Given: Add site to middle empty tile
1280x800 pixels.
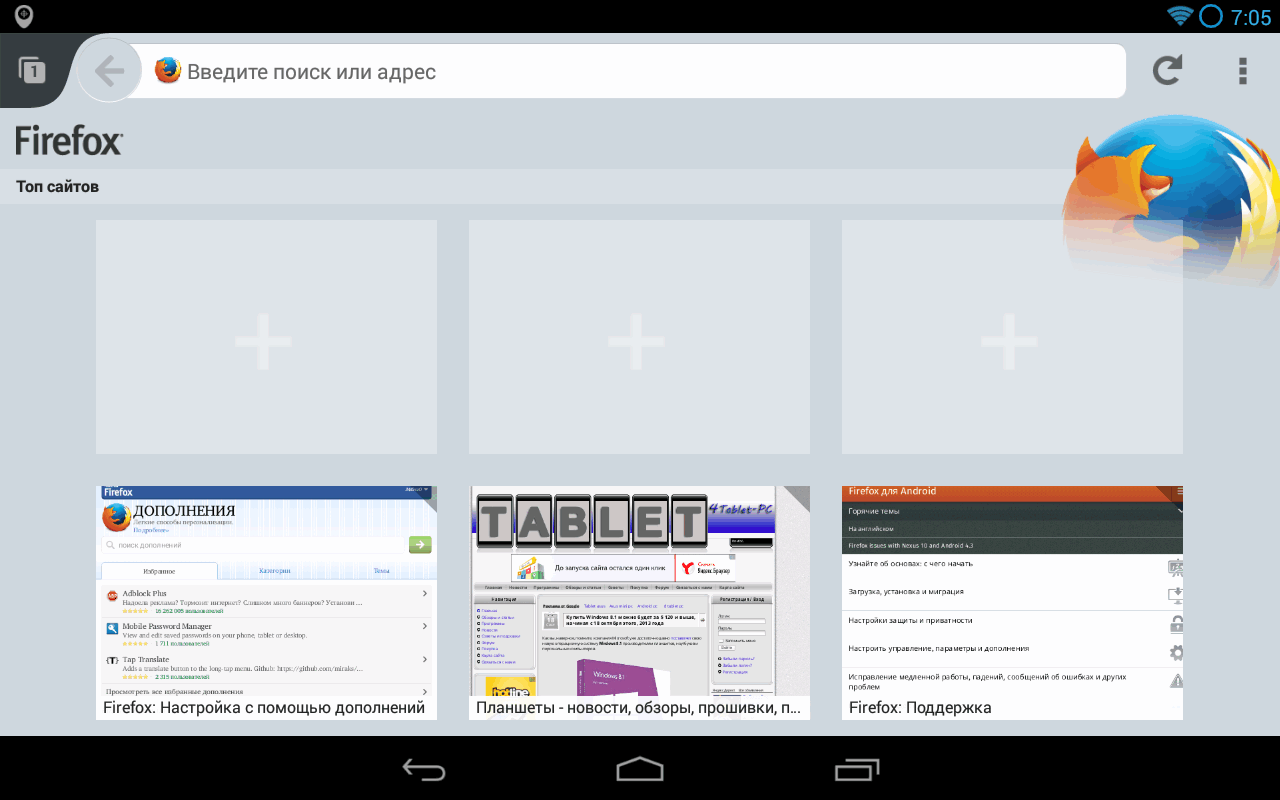Looking at the screenshot, I should pyautogui.click(x=639, y=337).
